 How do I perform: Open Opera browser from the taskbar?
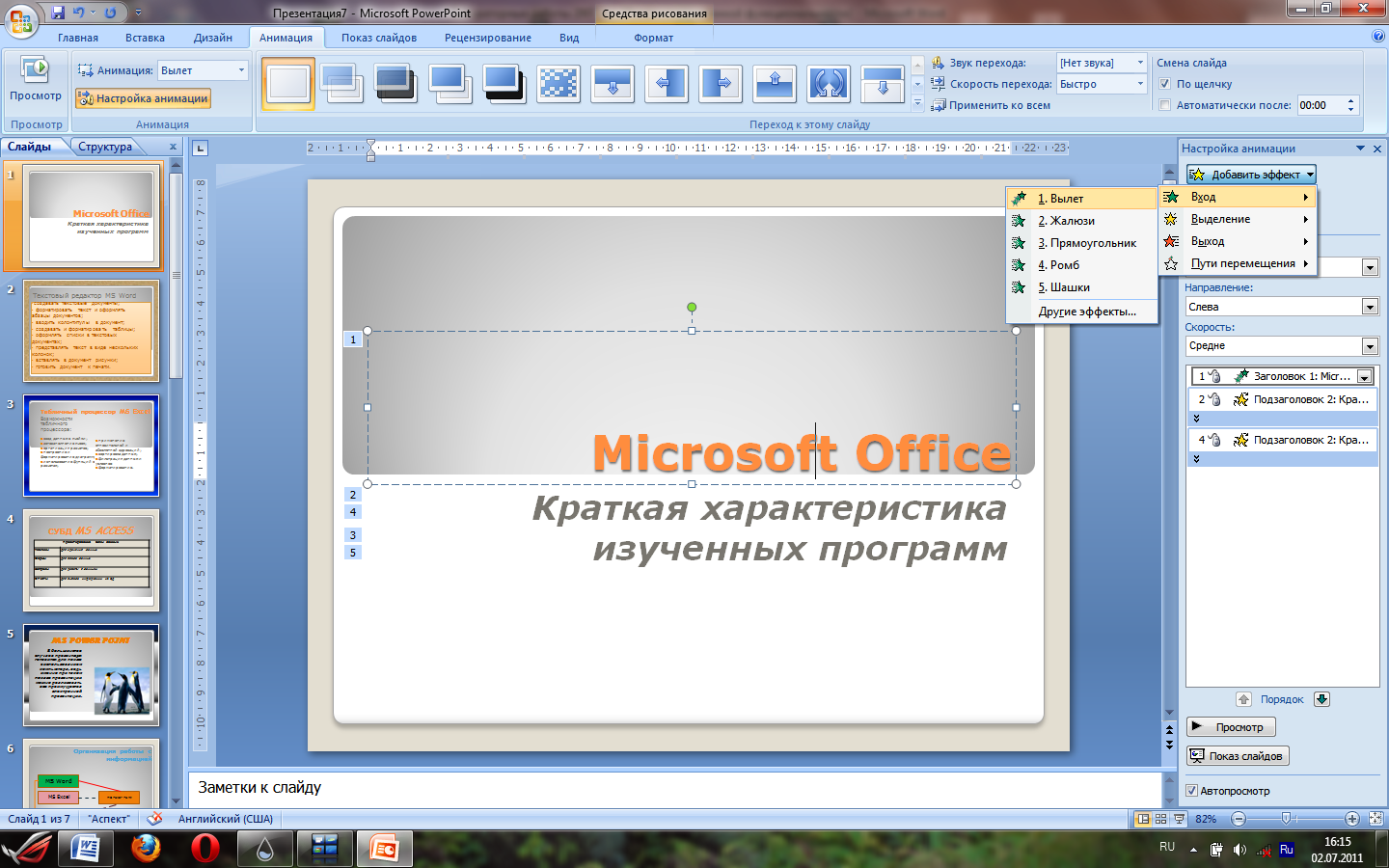tap(205, 849)
